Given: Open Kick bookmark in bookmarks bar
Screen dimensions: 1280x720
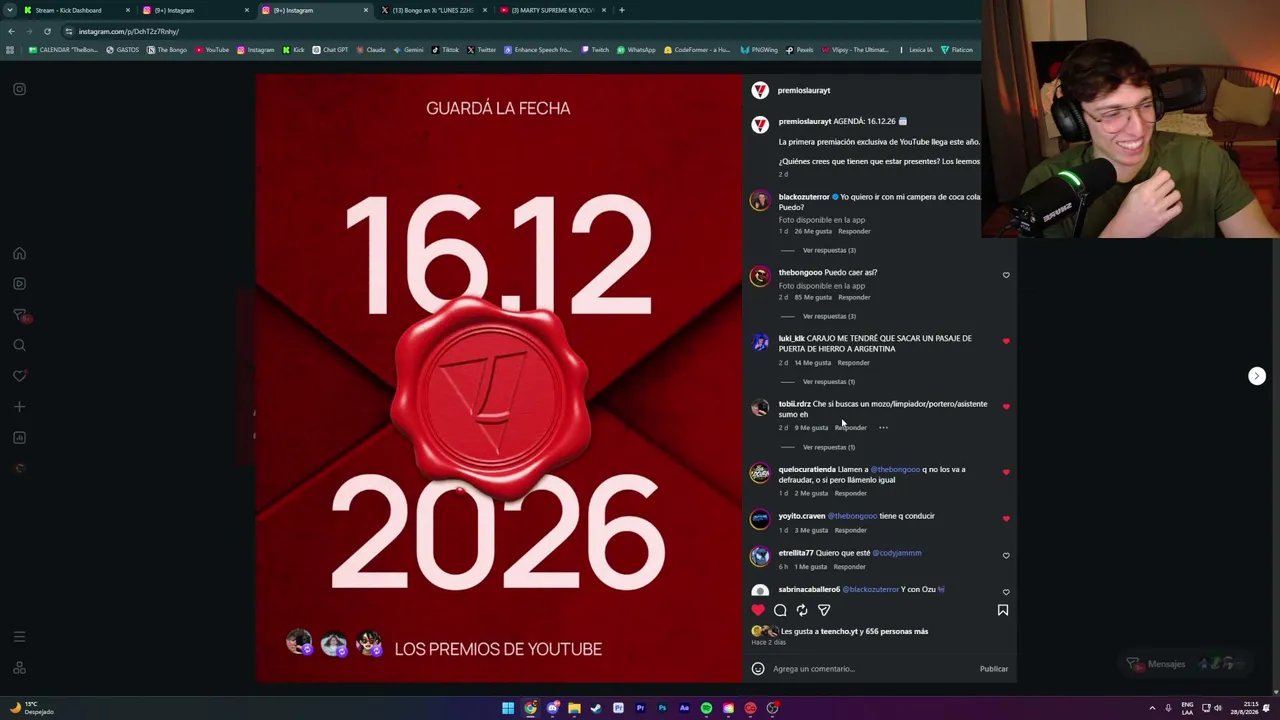Looking at the screenshot, I should (x=294, y=50).
